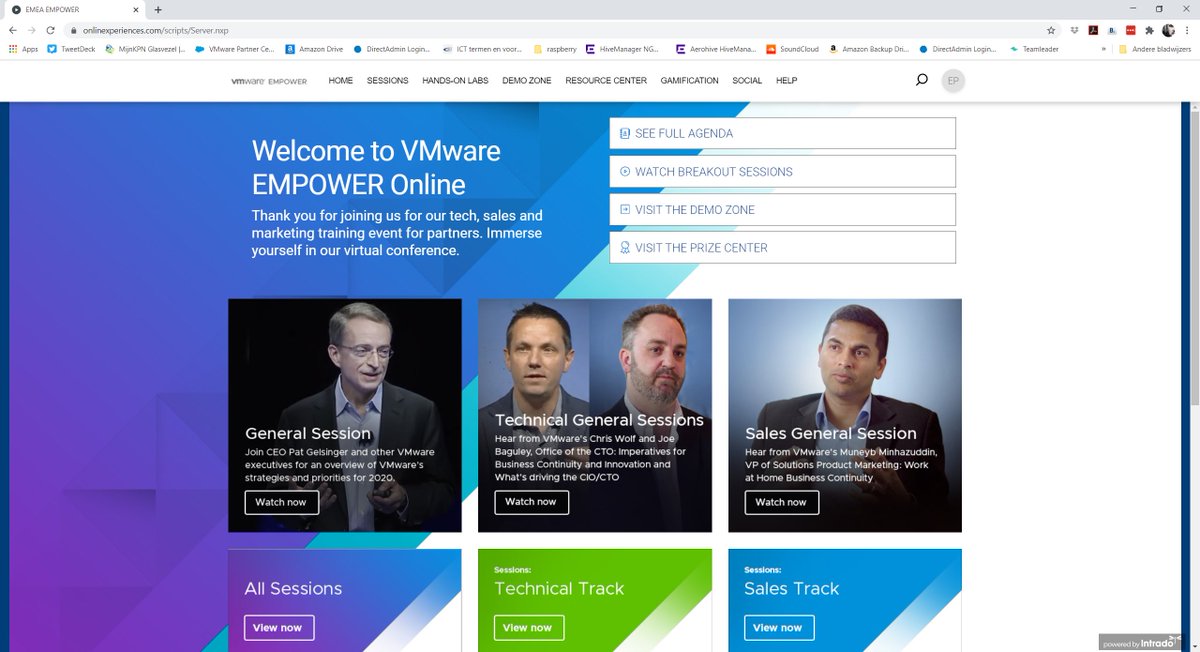Open the Aerohive HiveMana... bookmark
Image resolution: width=1200 pixels, height=652 pixels.
click(716, 49)
